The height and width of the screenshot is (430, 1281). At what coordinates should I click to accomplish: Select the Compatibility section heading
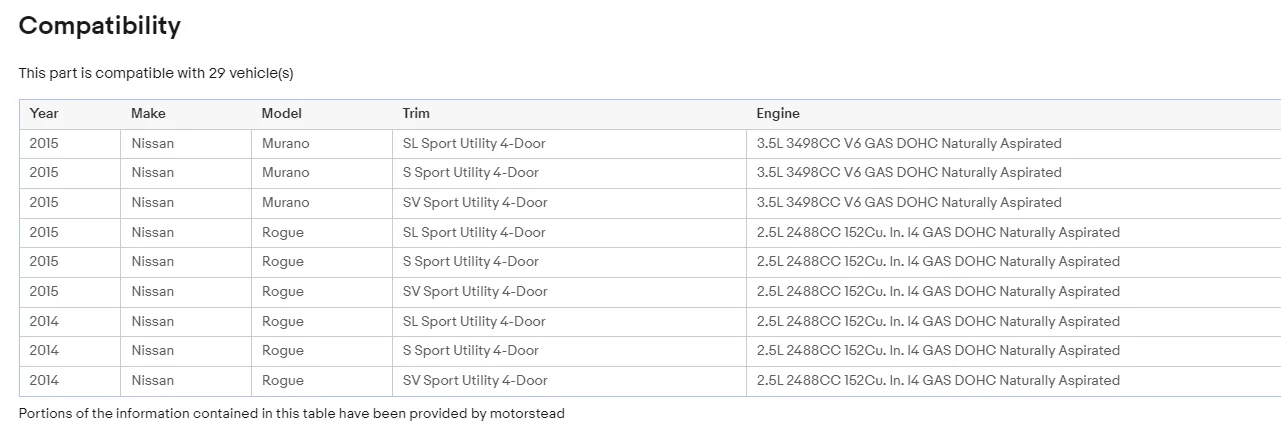[x=100, y=26]
